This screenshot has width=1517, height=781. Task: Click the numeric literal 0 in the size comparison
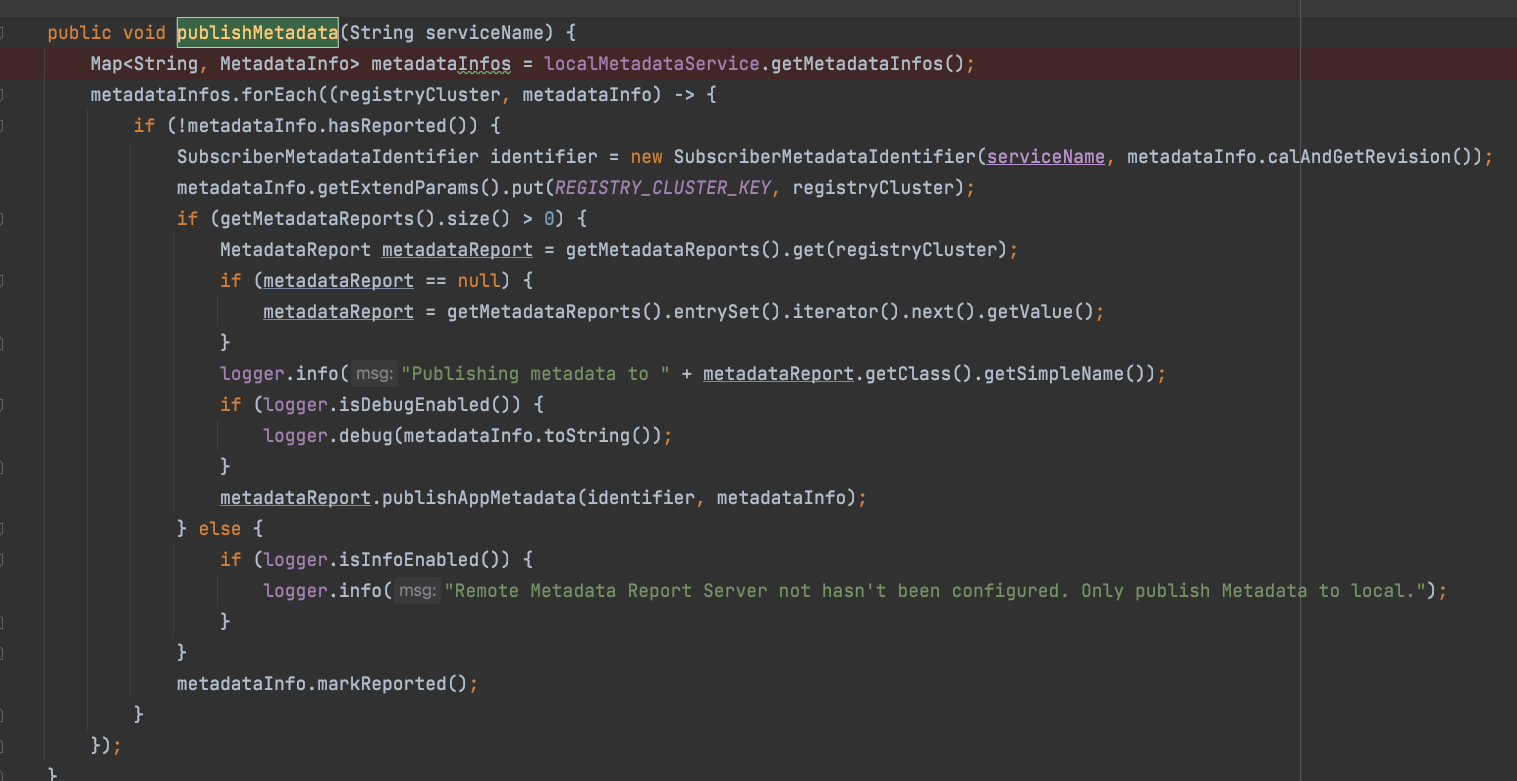point(549,219)
